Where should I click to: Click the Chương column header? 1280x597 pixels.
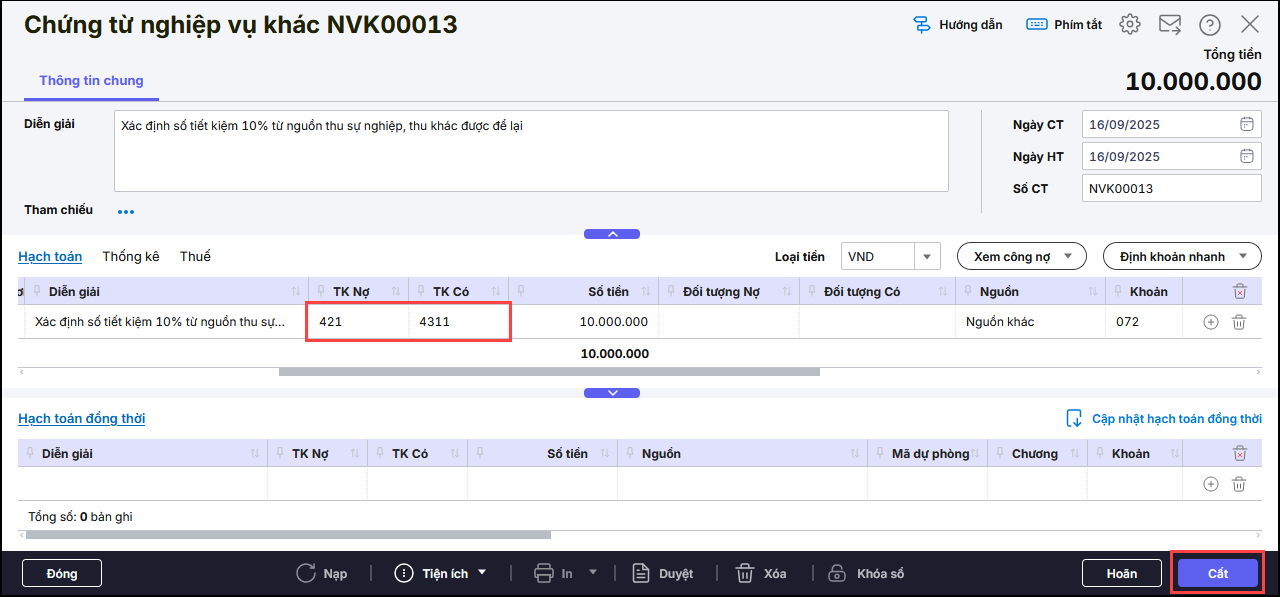1035,454
